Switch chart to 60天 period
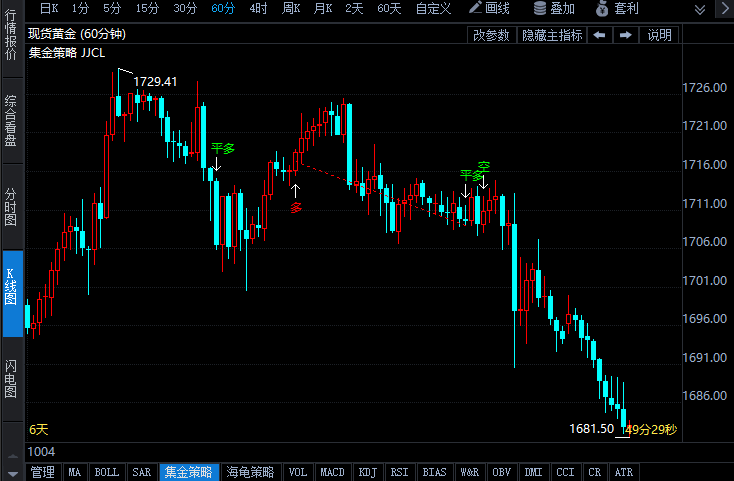This screenshot has width=734, height=481. [389, 8]
